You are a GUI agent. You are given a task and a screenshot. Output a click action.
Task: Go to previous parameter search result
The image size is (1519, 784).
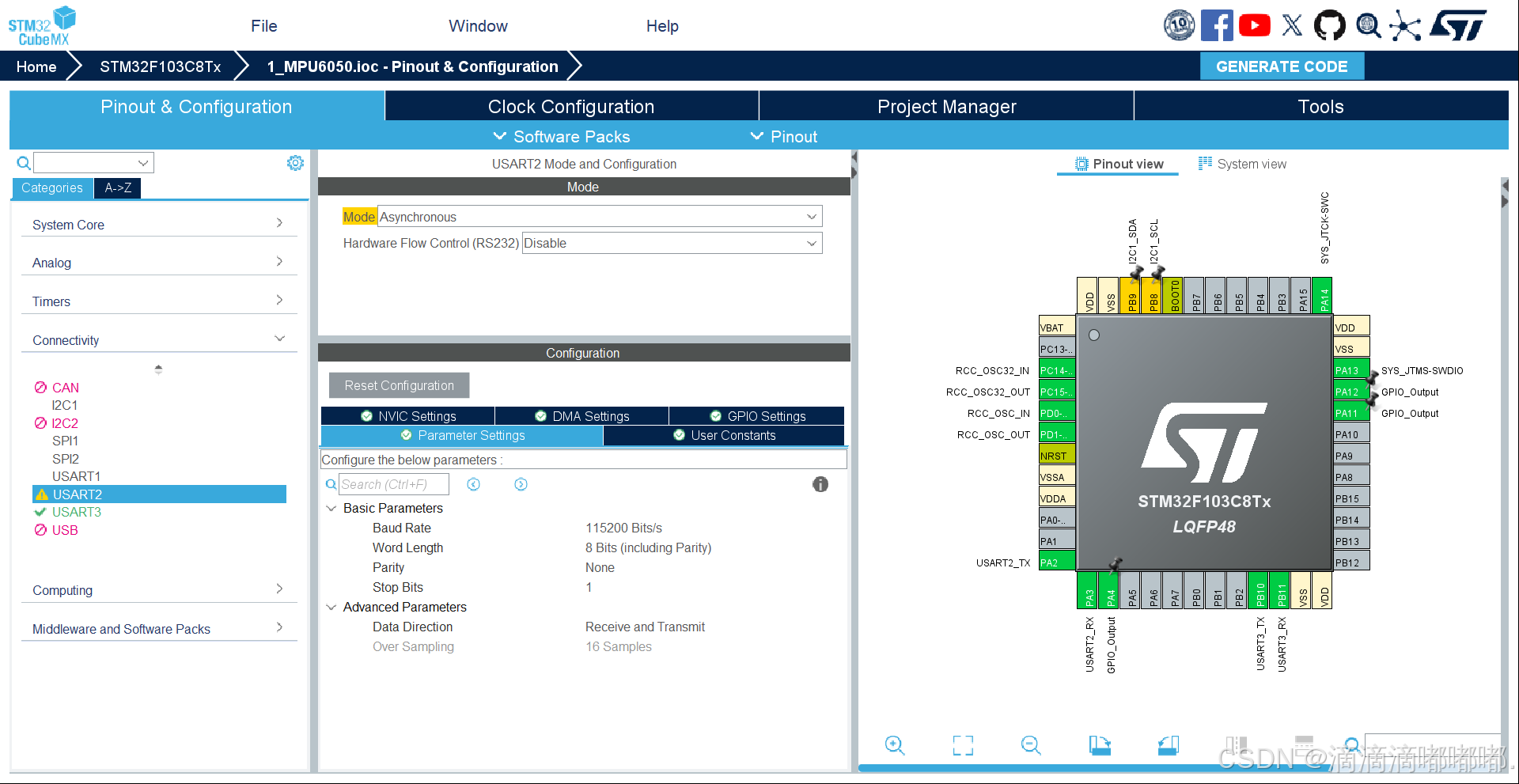point(473,484)
